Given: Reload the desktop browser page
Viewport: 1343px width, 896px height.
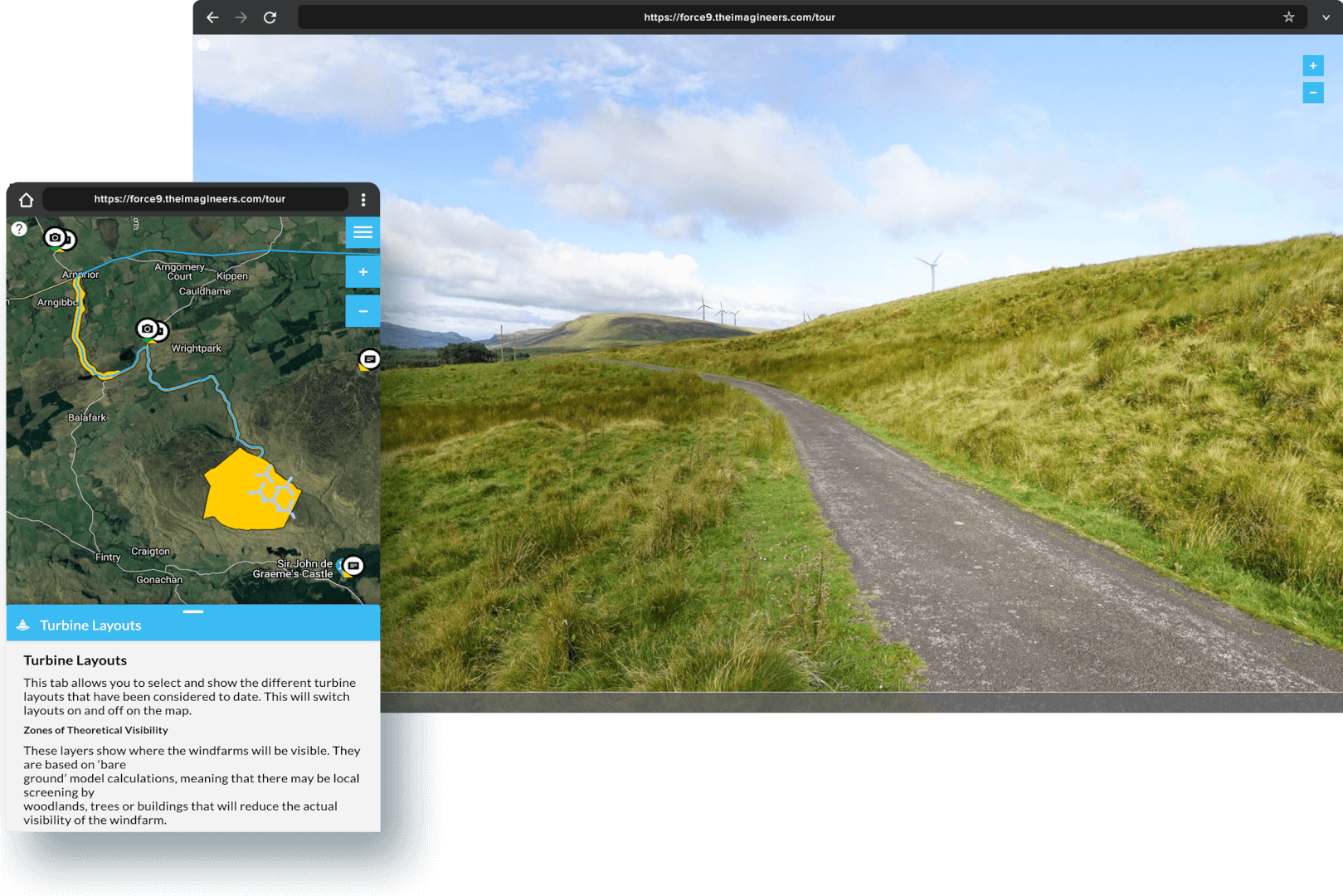Looking at the screenshot, I should (270, 17).
